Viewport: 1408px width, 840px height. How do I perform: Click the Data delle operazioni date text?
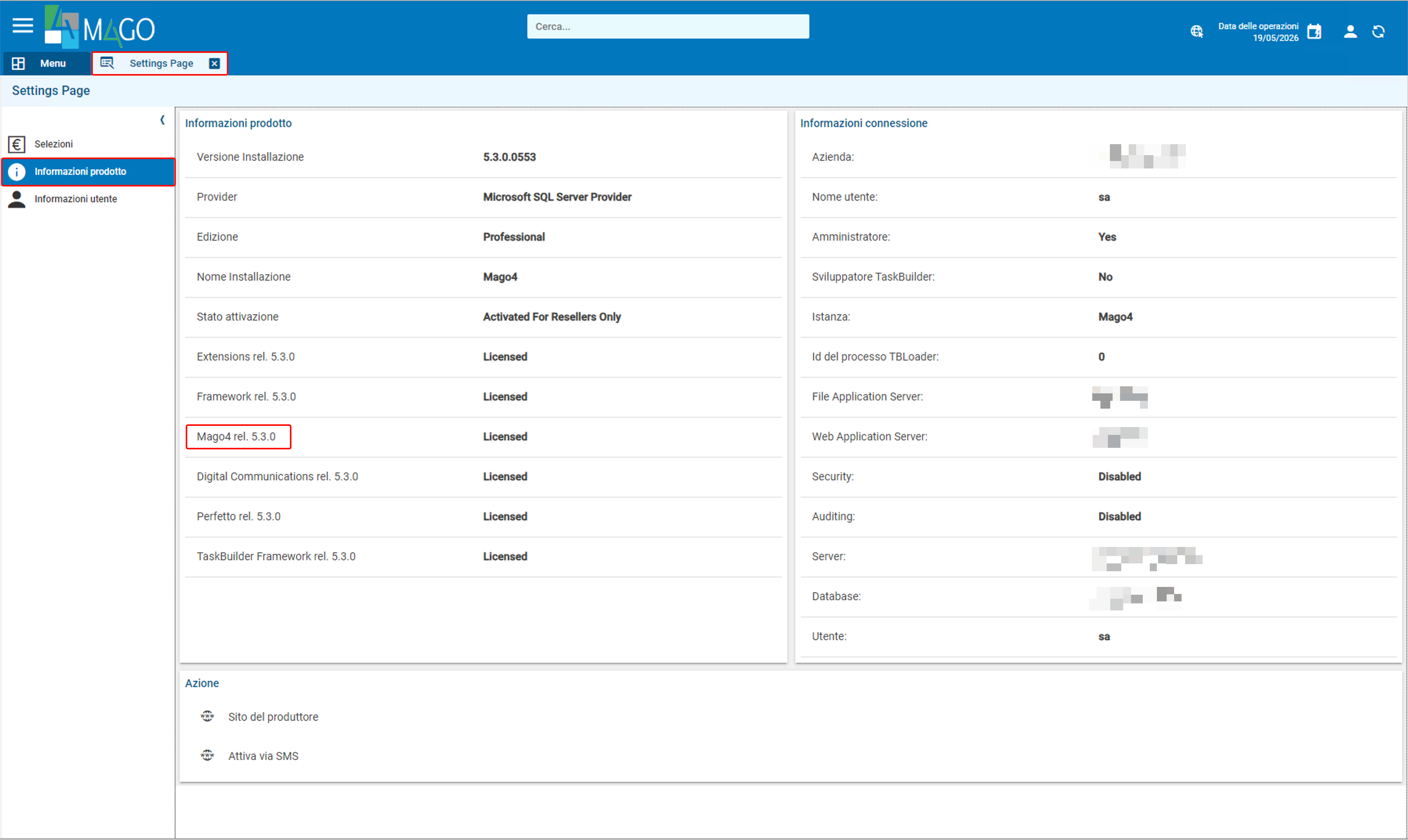pyautogui.click(x=1259, y=32)
